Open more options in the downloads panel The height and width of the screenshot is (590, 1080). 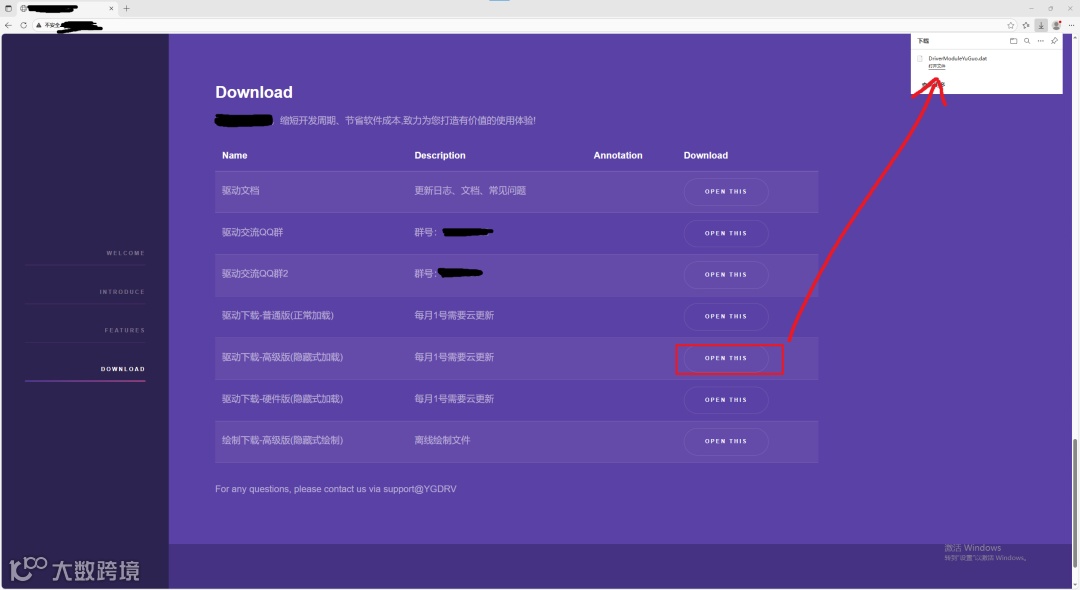[x=1041, y=41]
